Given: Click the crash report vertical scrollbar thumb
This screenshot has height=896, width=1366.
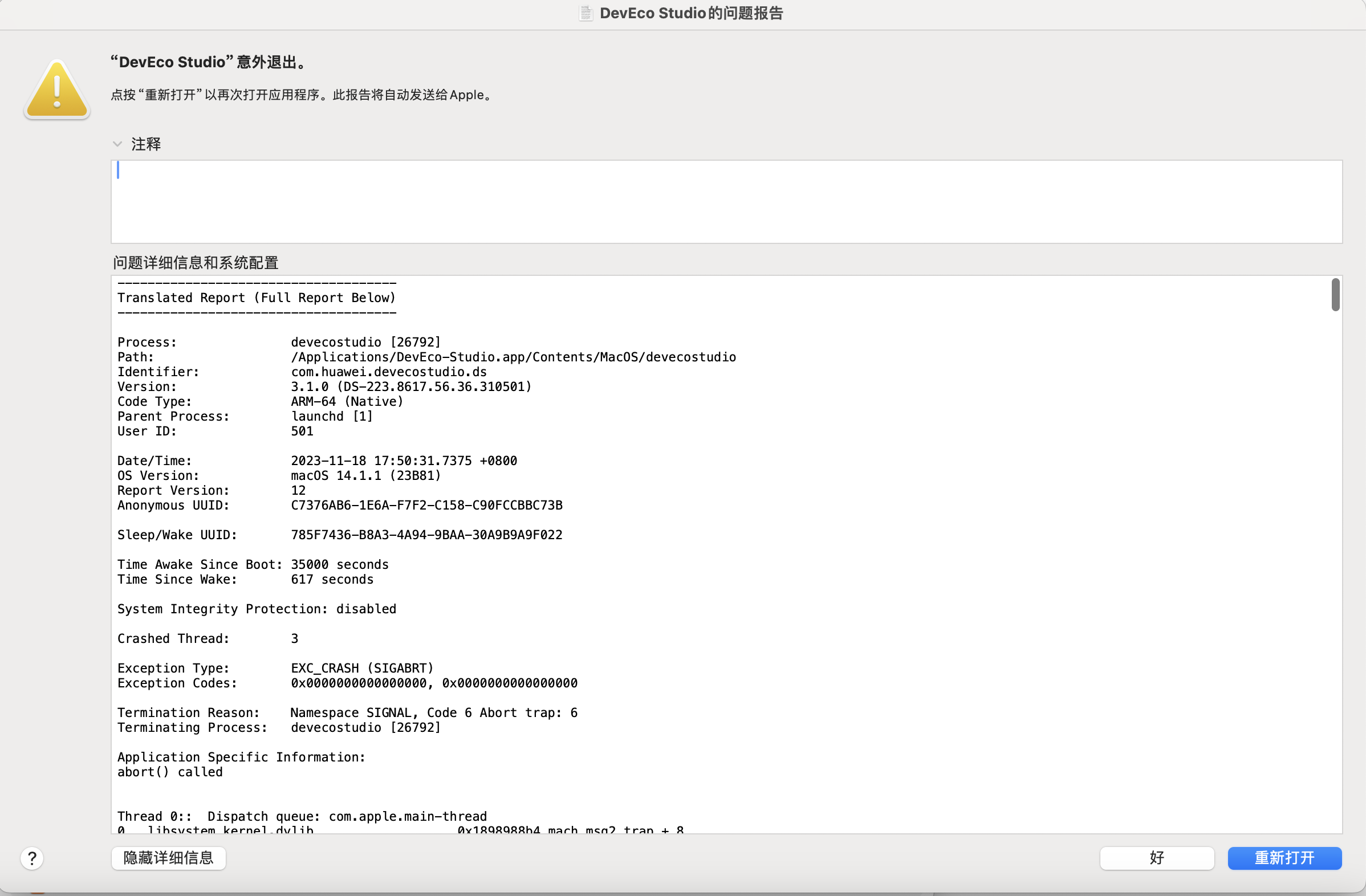Looking at the screenshot, I should point(1336,295).
